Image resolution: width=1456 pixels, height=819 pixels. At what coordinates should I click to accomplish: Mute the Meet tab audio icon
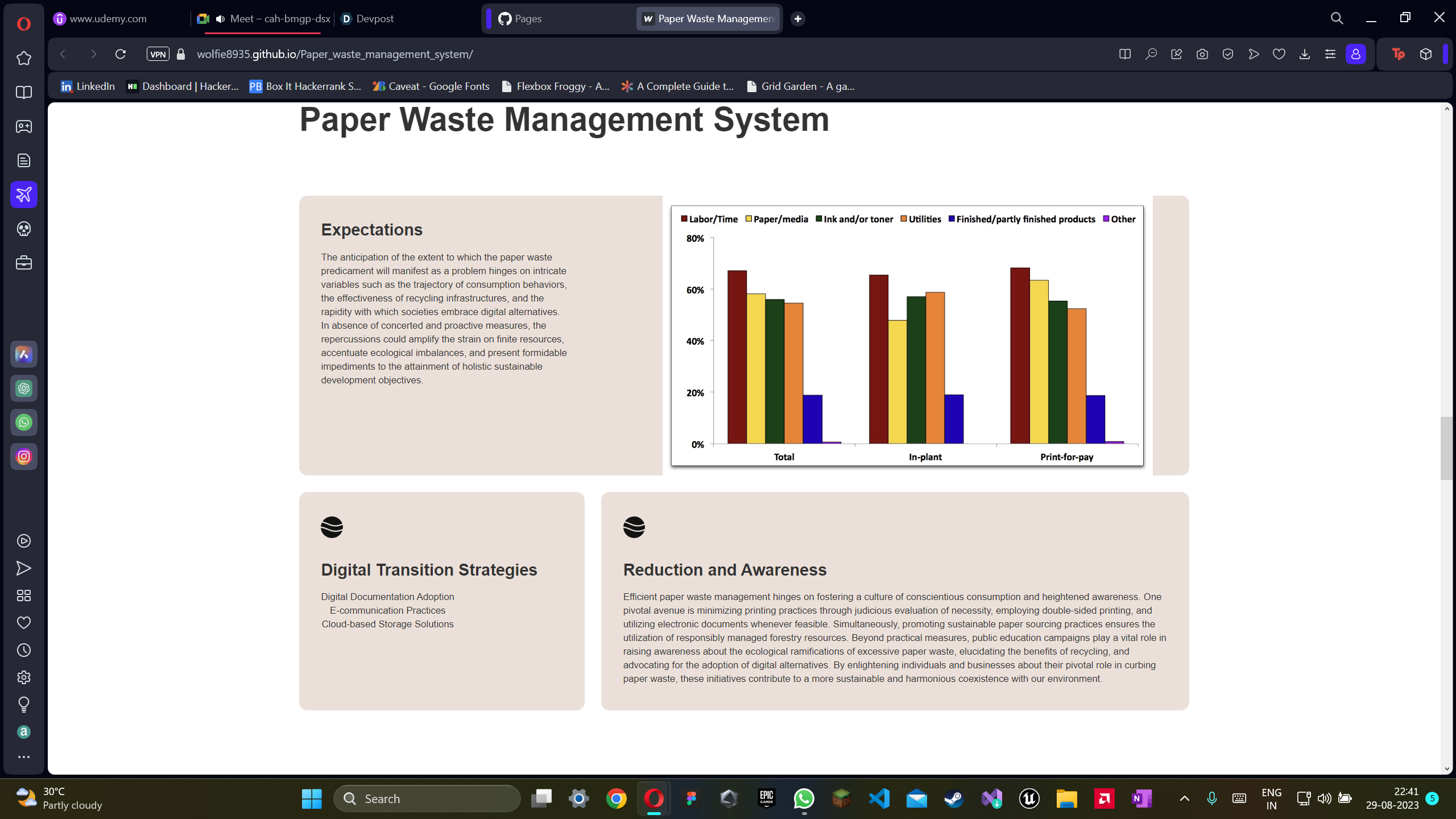click(221, 19)
